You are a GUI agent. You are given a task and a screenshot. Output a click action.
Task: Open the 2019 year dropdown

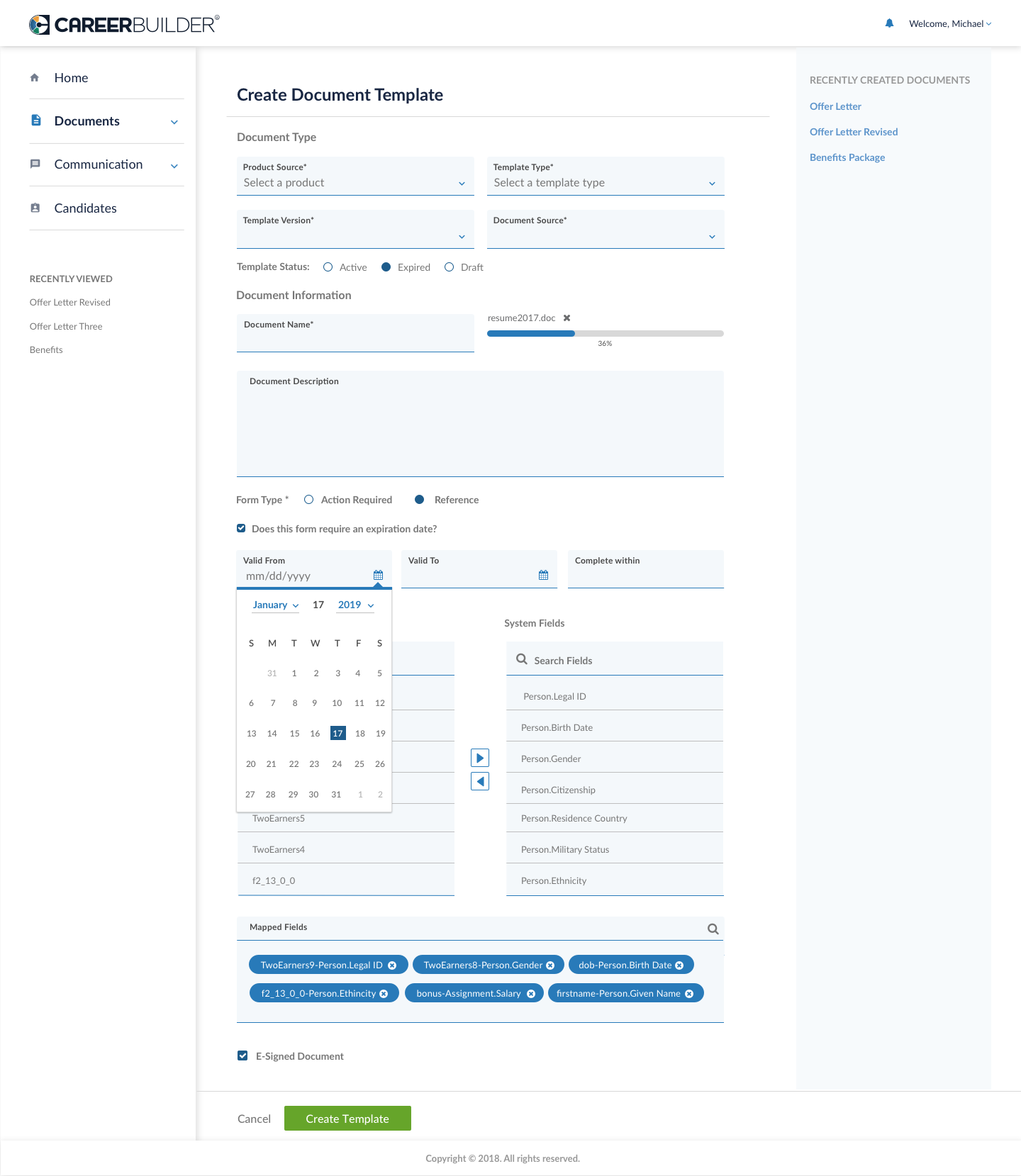tap(356, 605)
